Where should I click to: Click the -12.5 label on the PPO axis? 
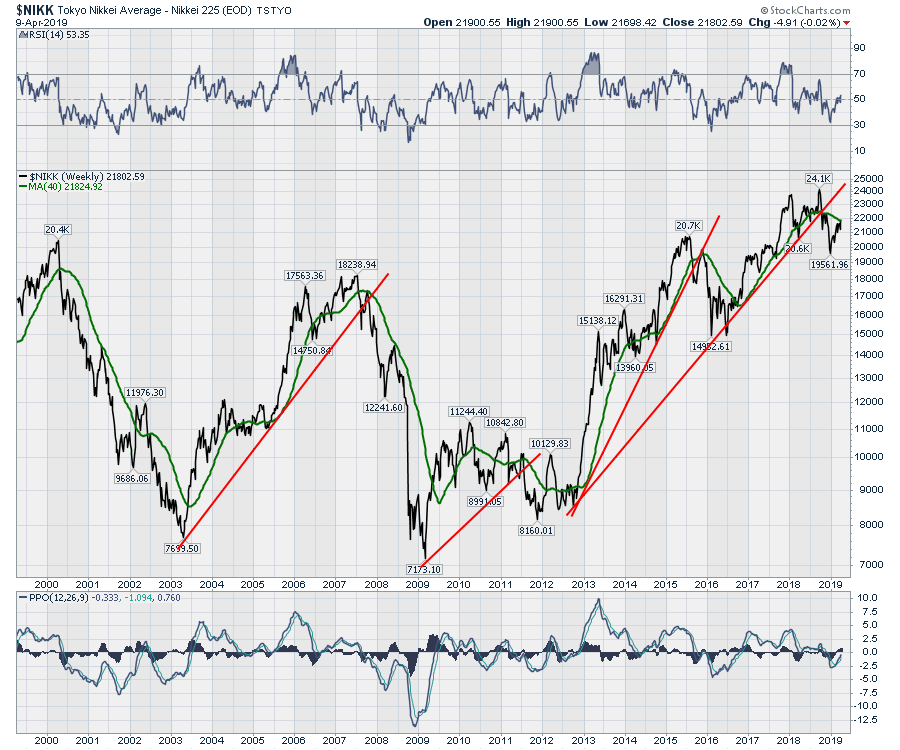866,720
